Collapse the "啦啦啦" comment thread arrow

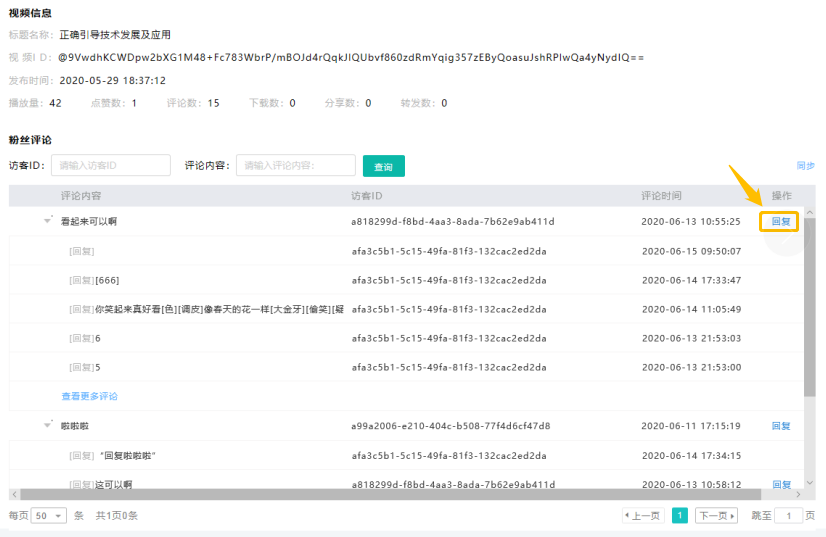pyautogui.click(x=47, y=425)
